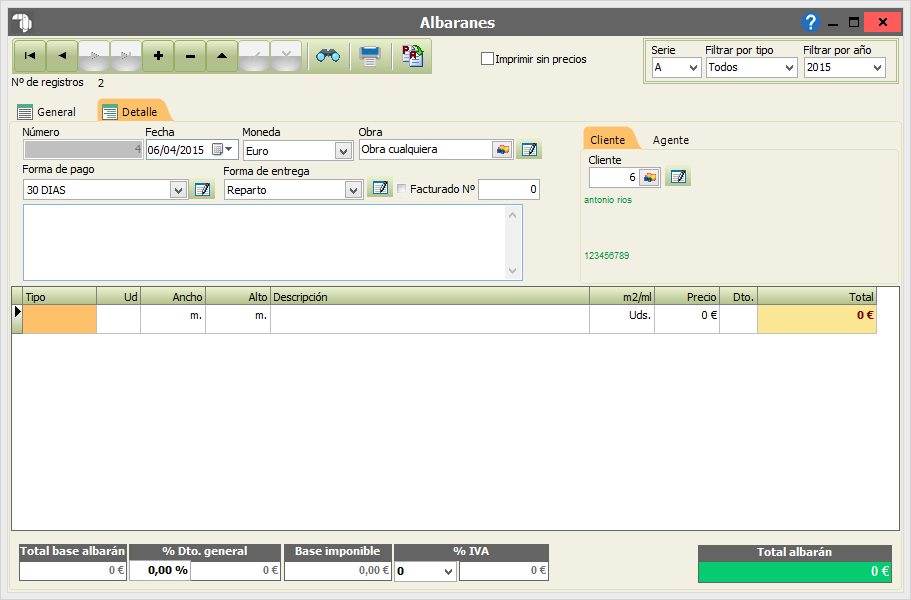Screen dimensions: 911x600
Task: Expand the Moneda combo box
Action: pos(343,151)
